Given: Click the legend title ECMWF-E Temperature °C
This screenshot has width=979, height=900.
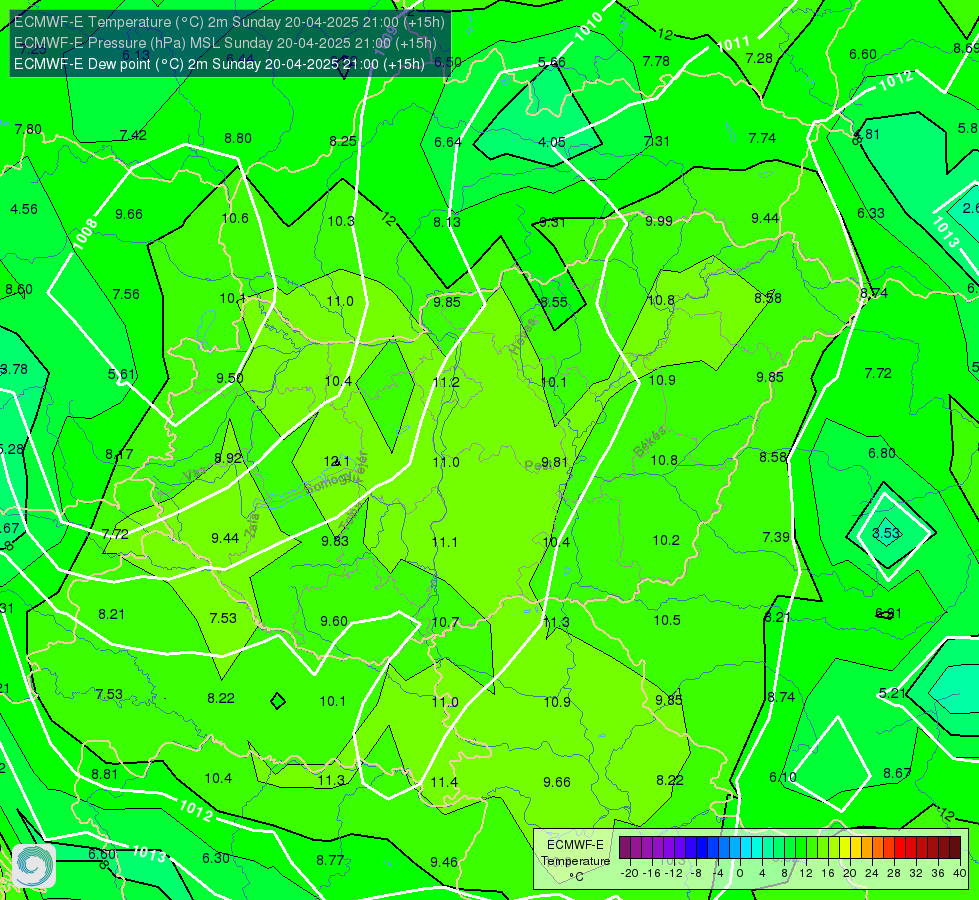Looking at the screenshot, I should pos(575,861).
